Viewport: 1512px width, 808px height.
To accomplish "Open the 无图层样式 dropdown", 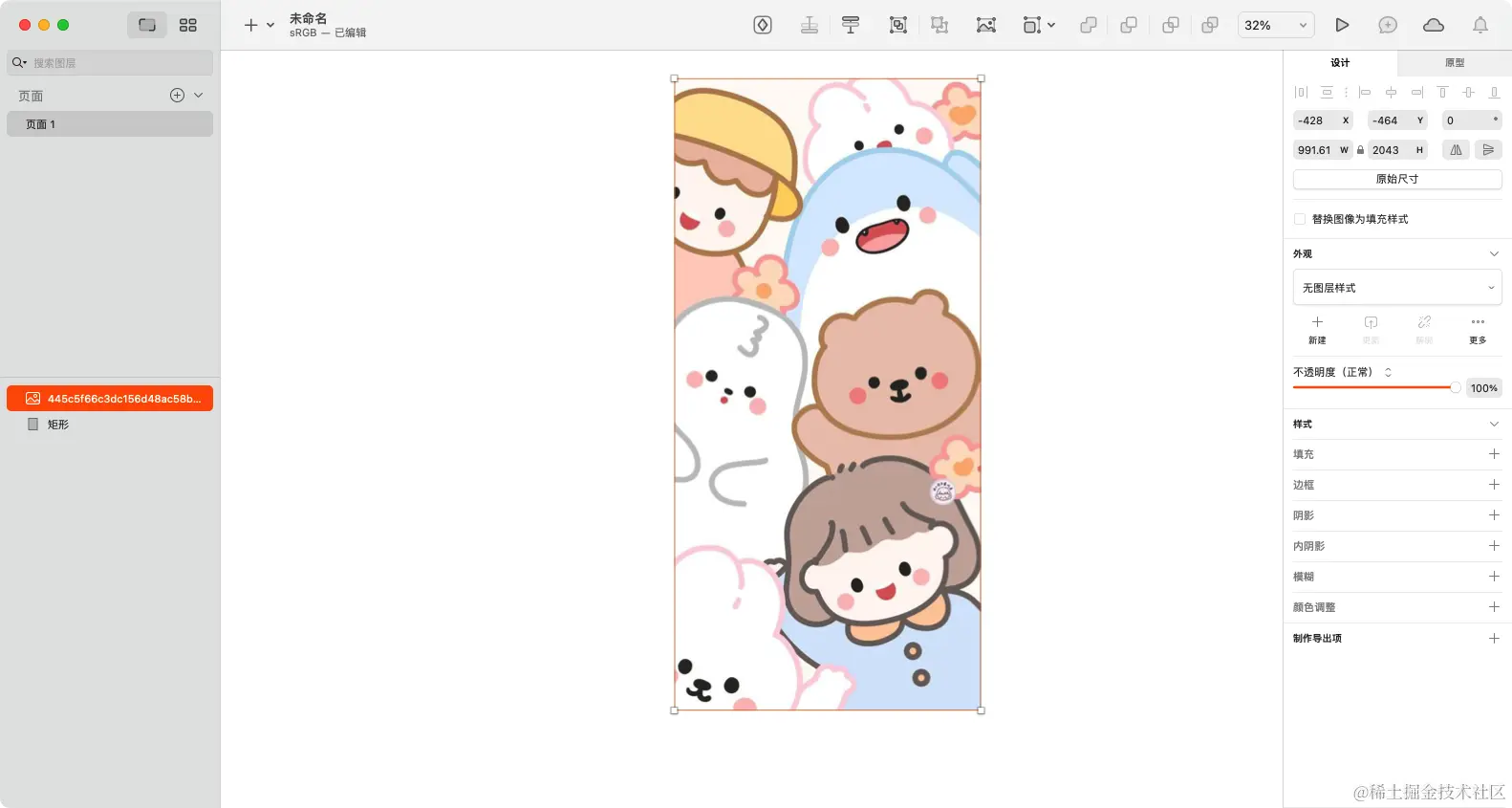I will [1397, 288].
